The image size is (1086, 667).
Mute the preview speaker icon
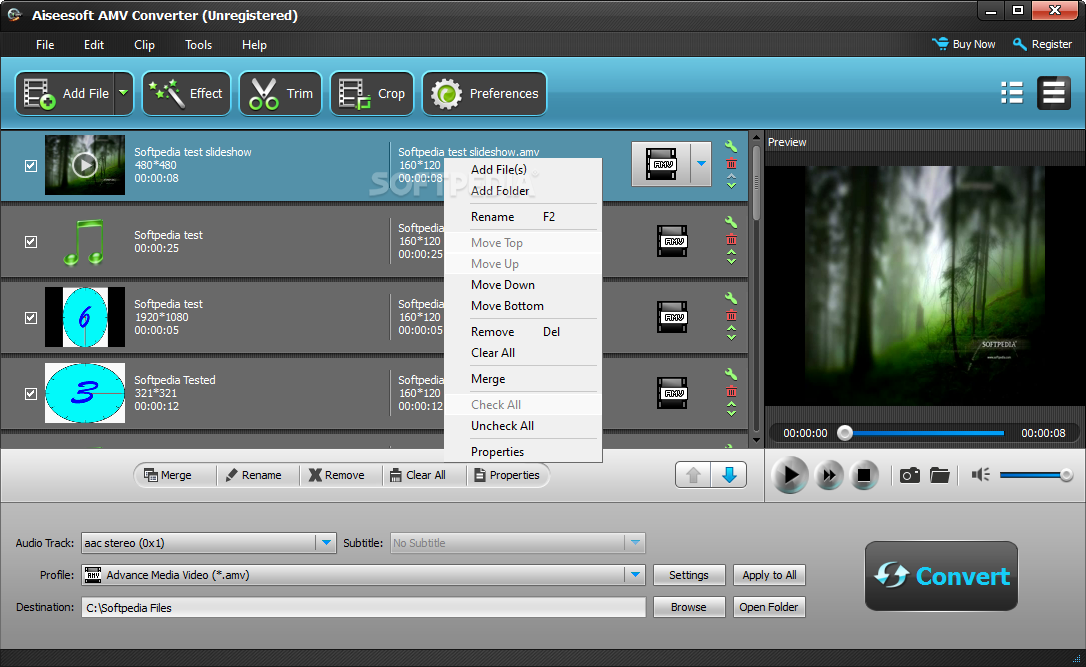click(x=980, y=475)
